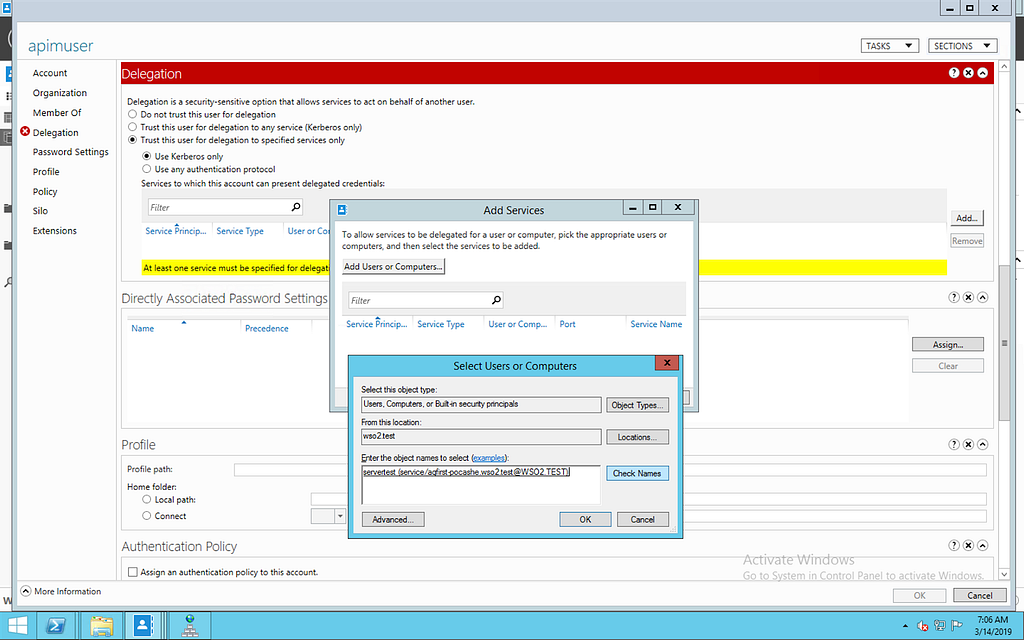
Task: Click Object Types button
Action: point(637,405)
